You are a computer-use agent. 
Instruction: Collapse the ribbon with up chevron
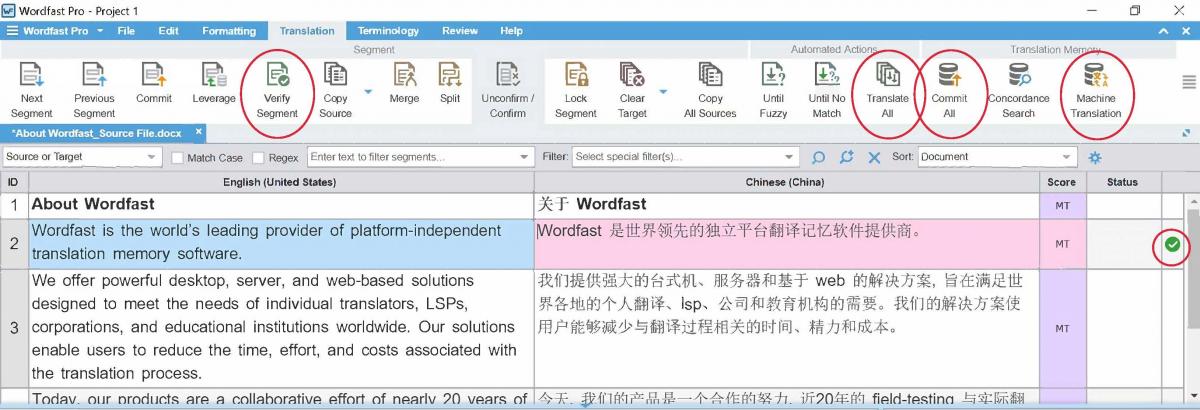[x=1161, y=31]
